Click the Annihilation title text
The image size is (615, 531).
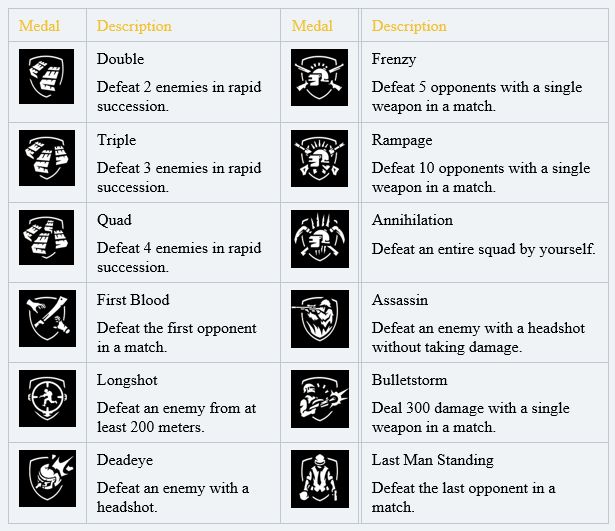click(412, 220)
